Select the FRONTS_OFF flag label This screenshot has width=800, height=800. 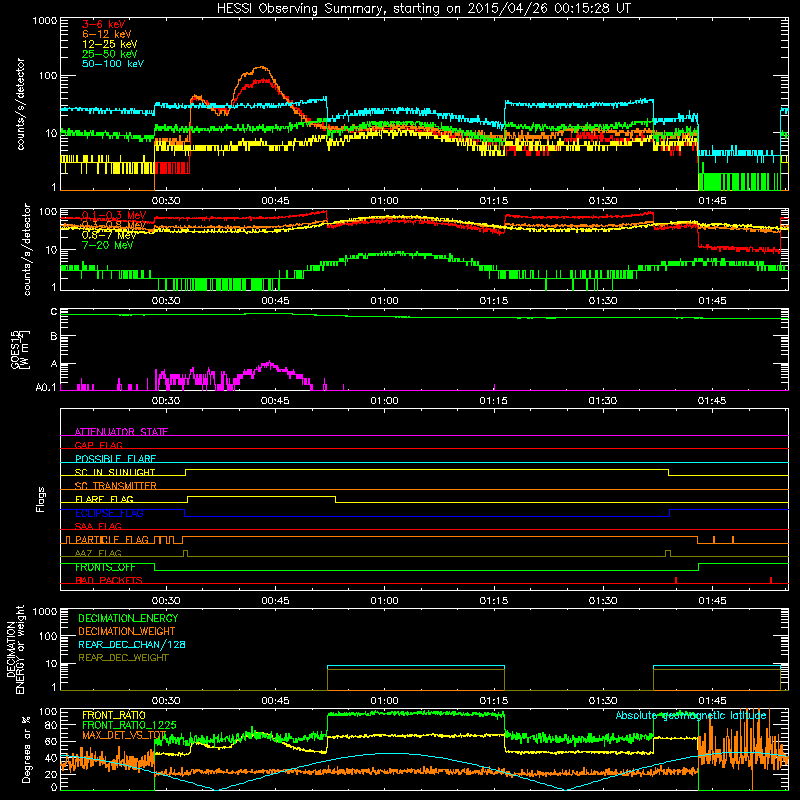[x=105, y=567]
